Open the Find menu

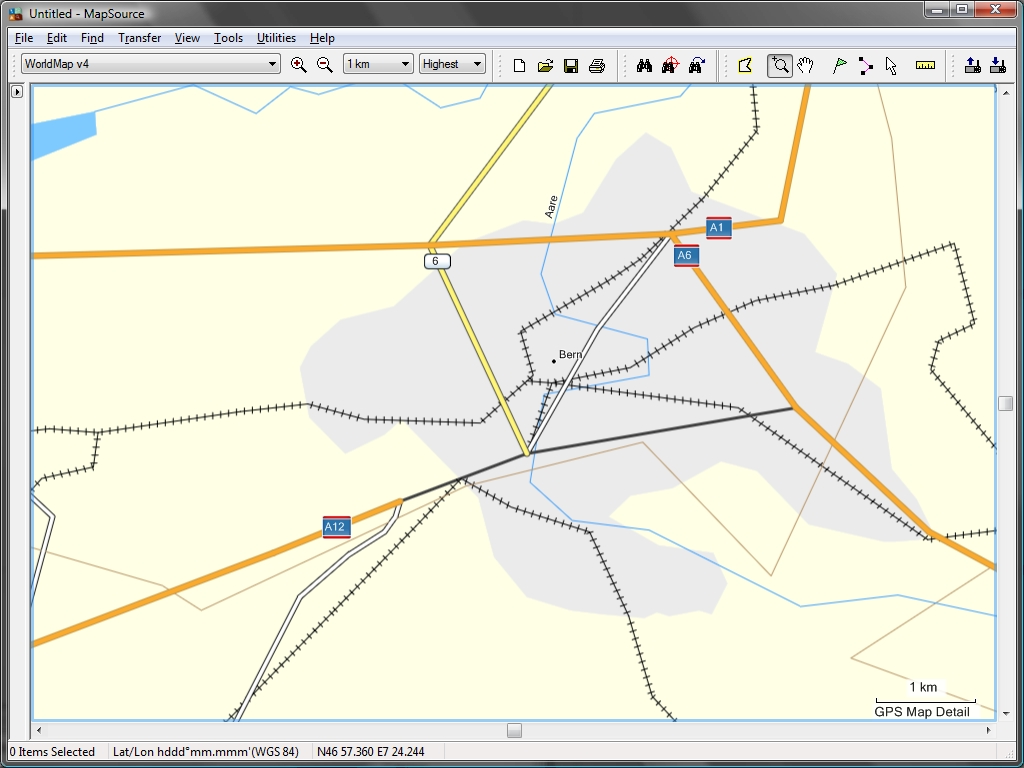tap(92, 38)
